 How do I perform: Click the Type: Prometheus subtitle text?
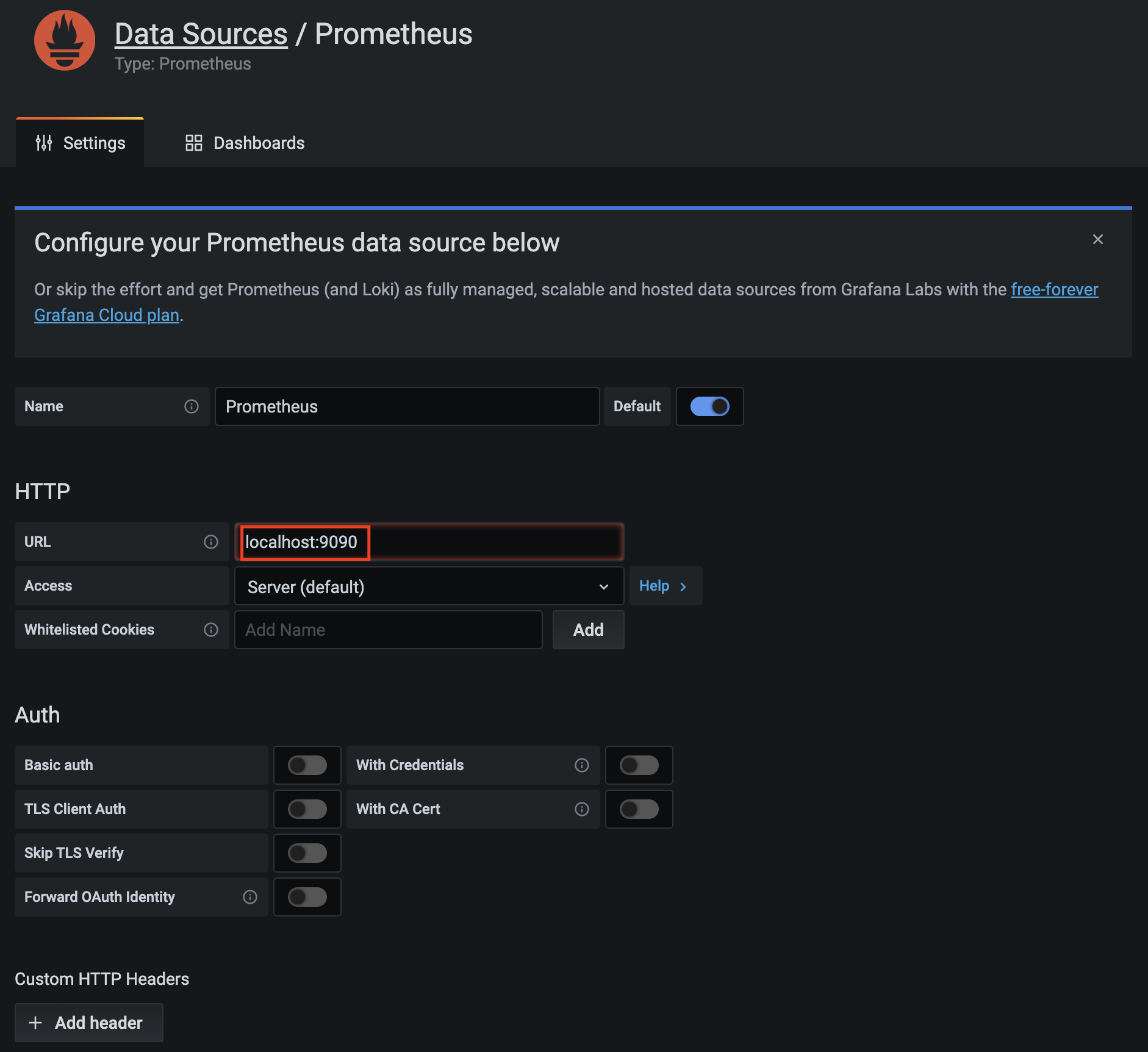pyautogui.click(x=183, y=64)
